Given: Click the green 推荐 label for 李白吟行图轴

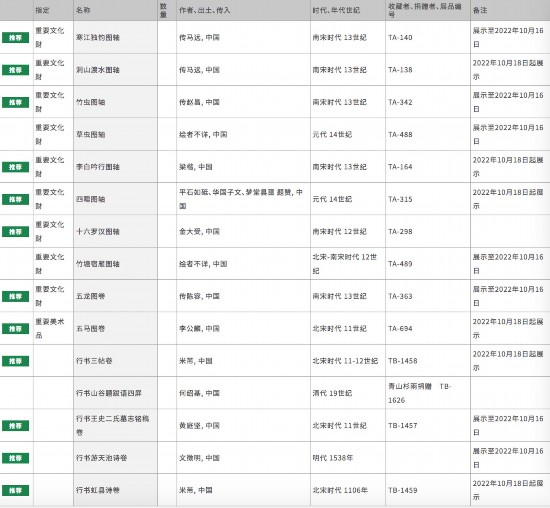Looking at the screenshot, I should point(15,167).
